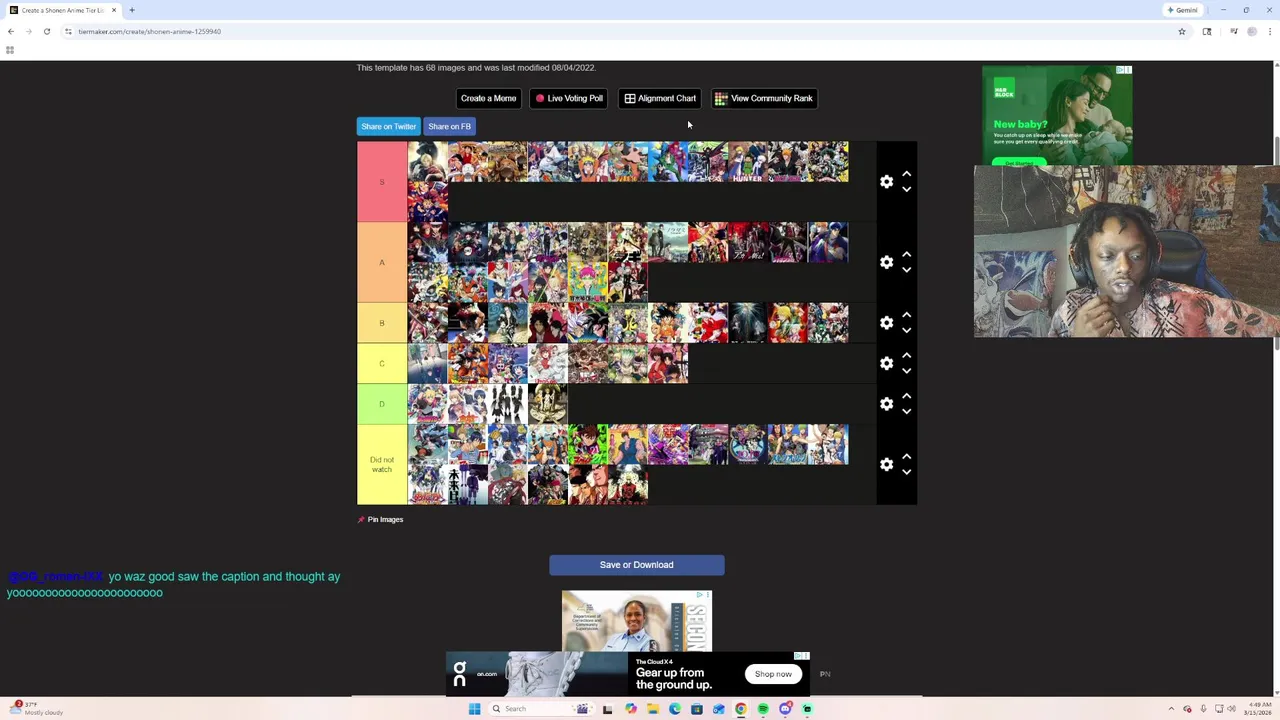Screen dimensions: 1280x720
Task: Select the Hunter x Hunter thumbnail in S tier
Action: click(x=747, y=162)
